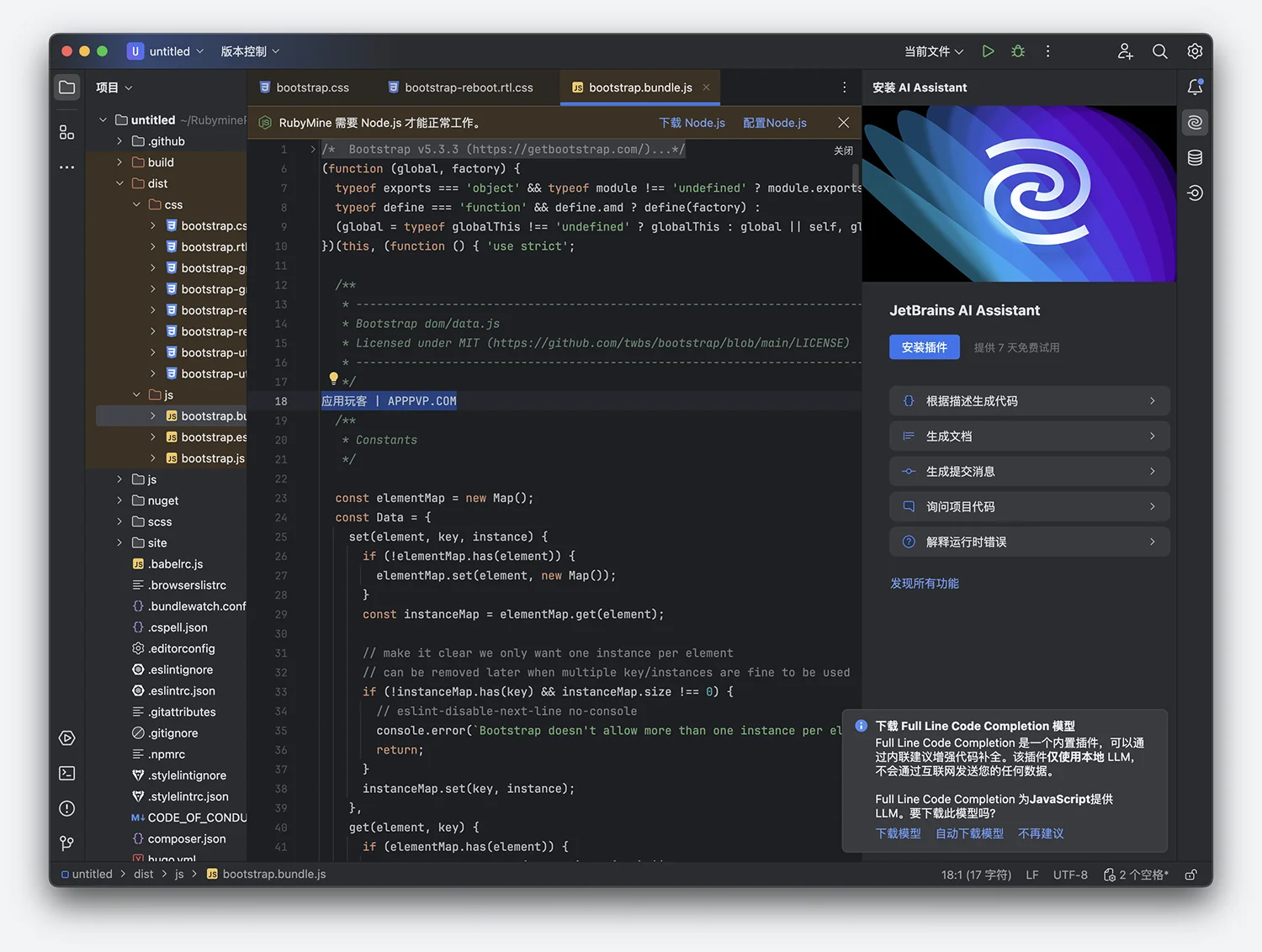Open the rightmost sidebar history-style icon
Screen dimensions: 1262x952
[x=1195, y=193]
